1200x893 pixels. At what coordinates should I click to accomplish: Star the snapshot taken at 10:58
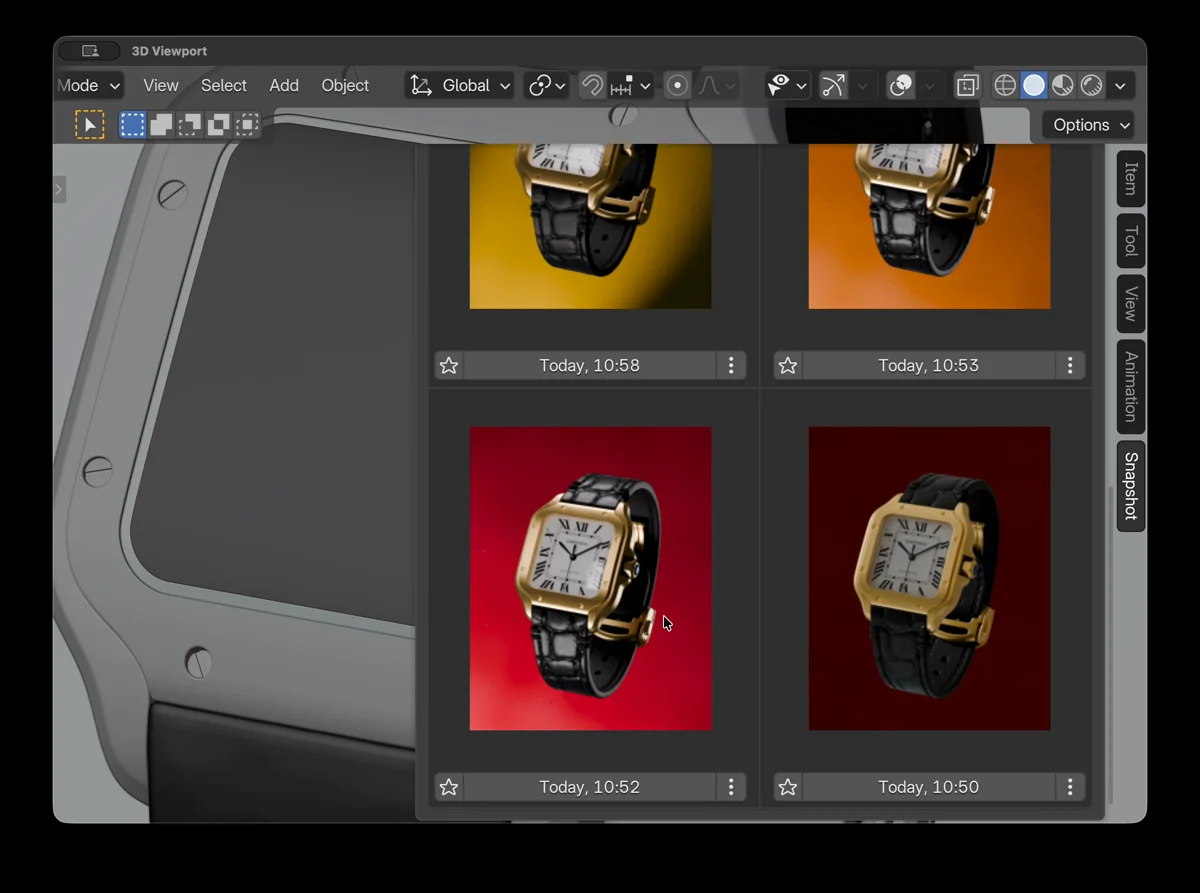pyautogui.click(x=448, y=365)
